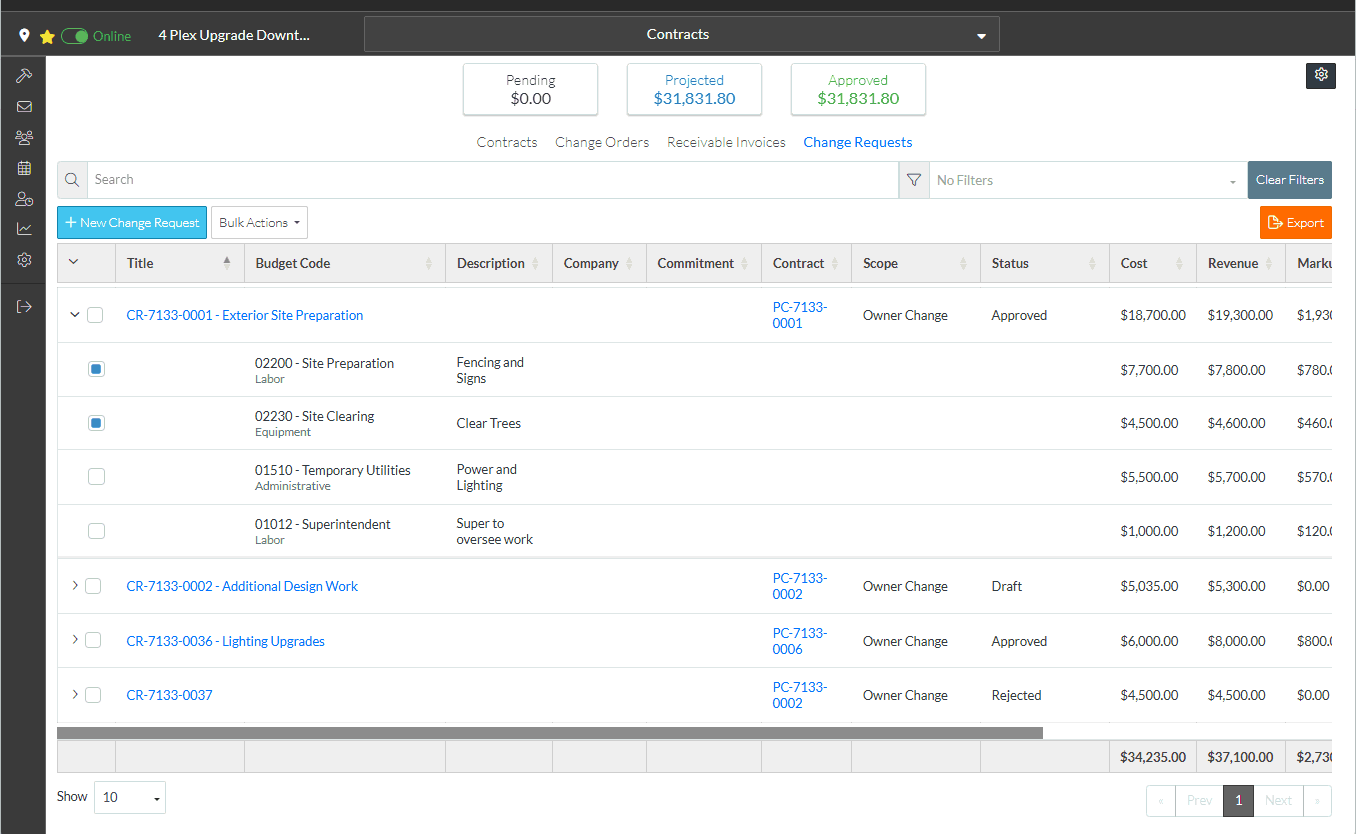Switch to the Receivable Invoices tab
The width and height of the screenshot is (1356, 834).
point(726,142)
